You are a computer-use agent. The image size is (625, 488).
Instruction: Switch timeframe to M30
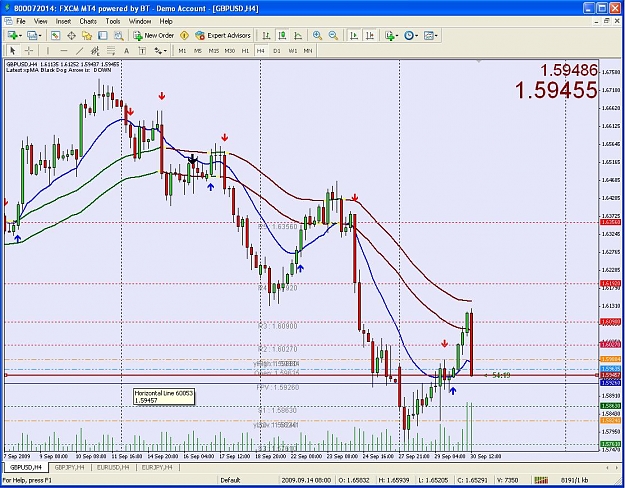pyautogui.click(x=230, y=51)
